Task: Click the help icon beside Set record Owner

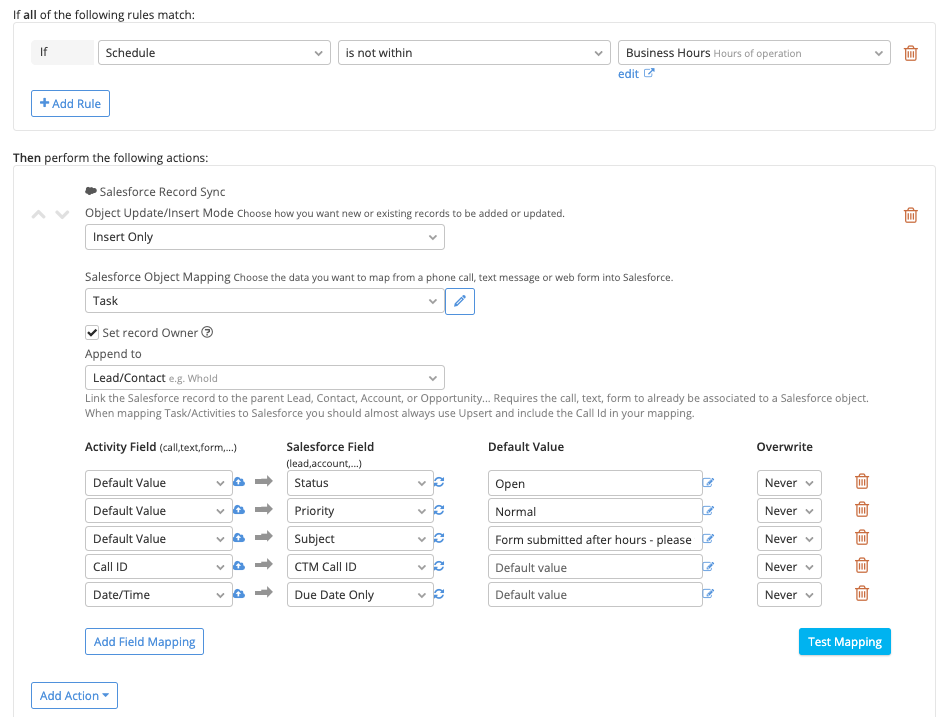Action: 208,333
